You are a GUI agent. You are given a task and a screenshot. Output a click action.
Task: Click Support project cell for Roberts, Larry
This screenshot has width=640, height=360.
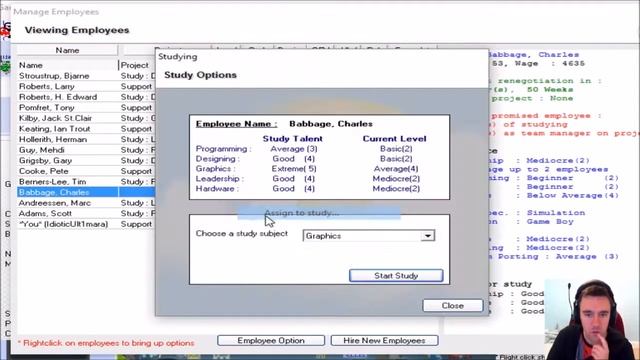point(136,87)
